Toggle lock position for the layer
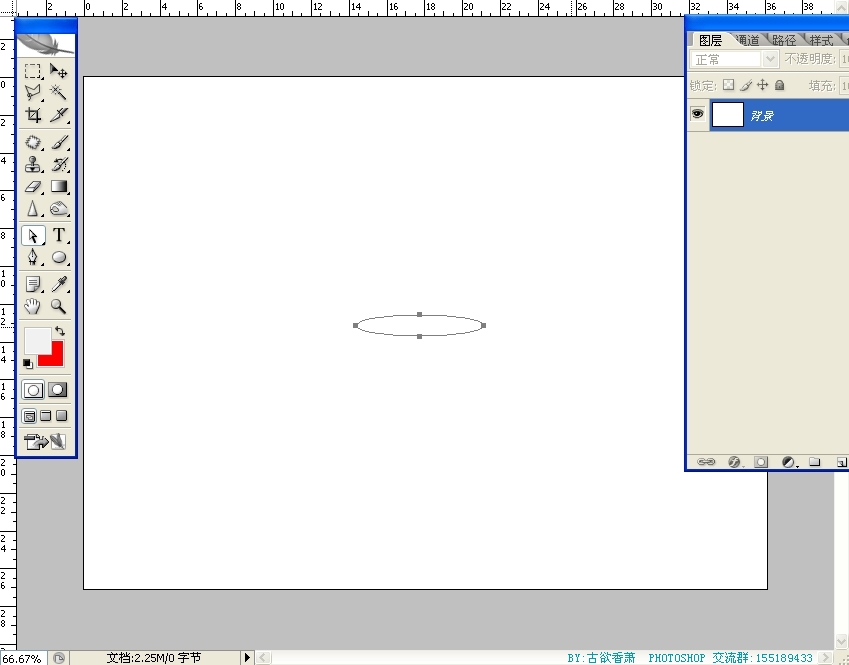Image resolution: width=849 pixels, height=665 pixels. click(x=762, y=86)
